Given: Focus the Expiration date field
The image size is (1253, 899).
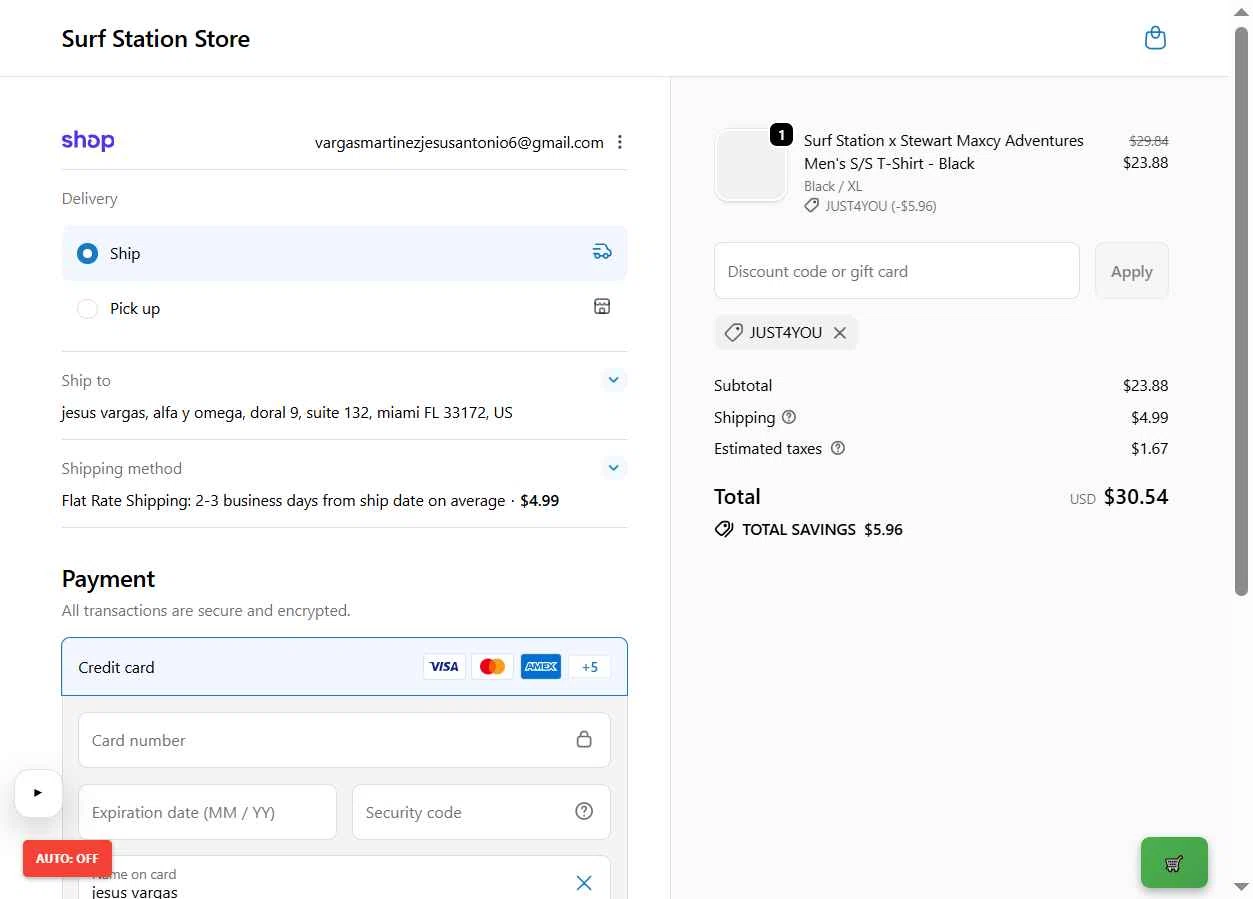Looking at the screenshot, I should 207,812.
